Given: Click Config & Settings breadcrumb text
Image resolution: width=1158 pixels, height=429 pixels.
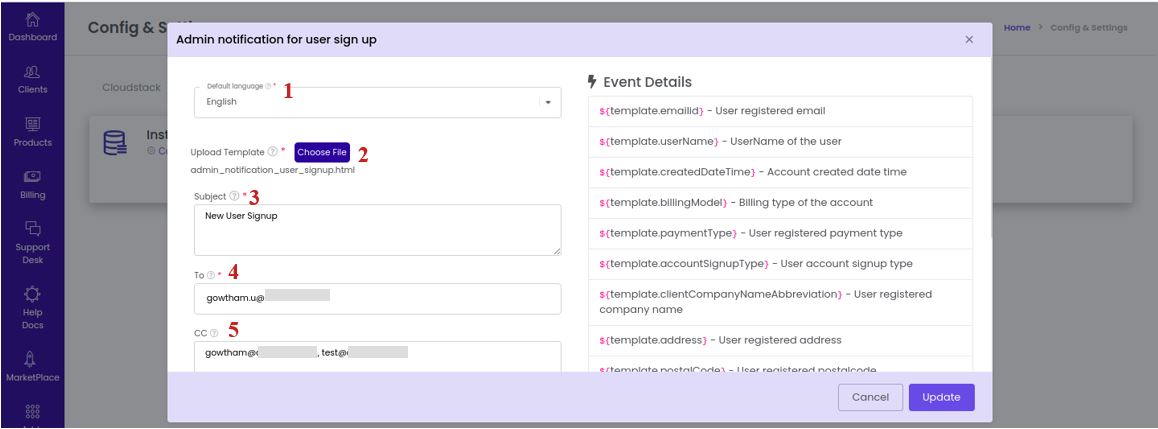Looking at the screenshot, I should [1089, 27].
